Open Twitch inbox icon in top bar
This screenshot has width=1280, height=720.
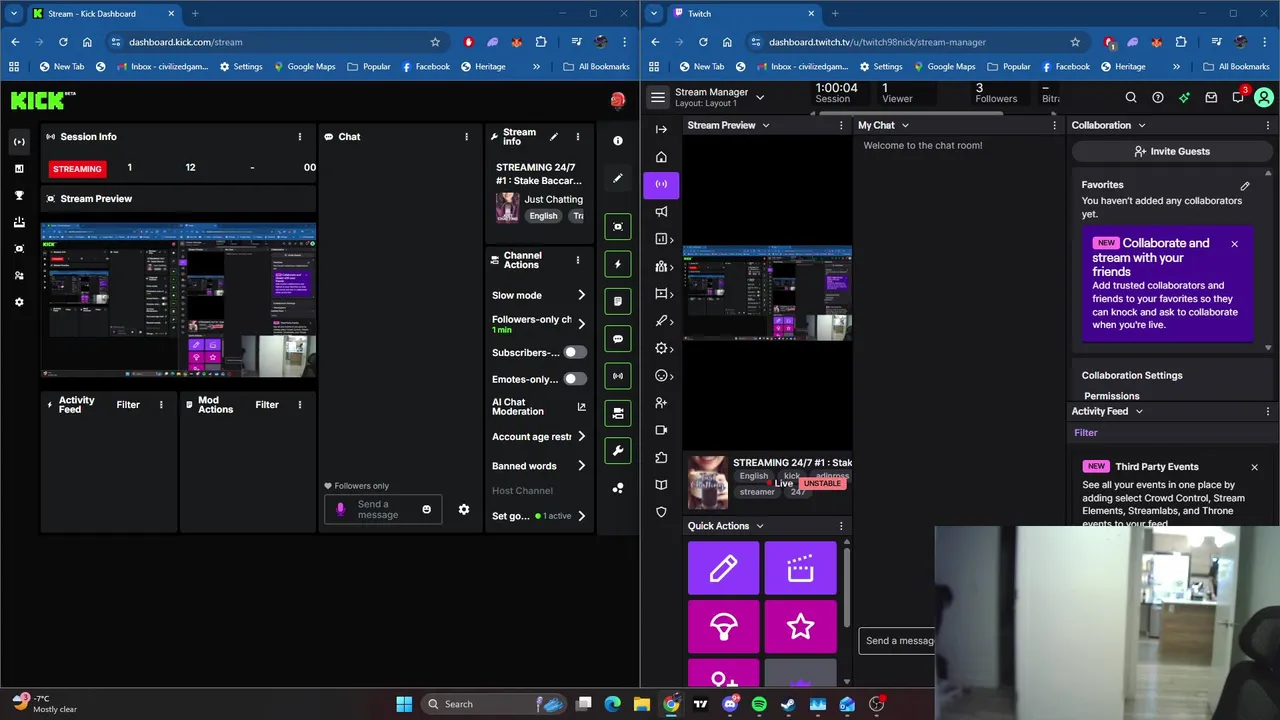(1211, 97)
